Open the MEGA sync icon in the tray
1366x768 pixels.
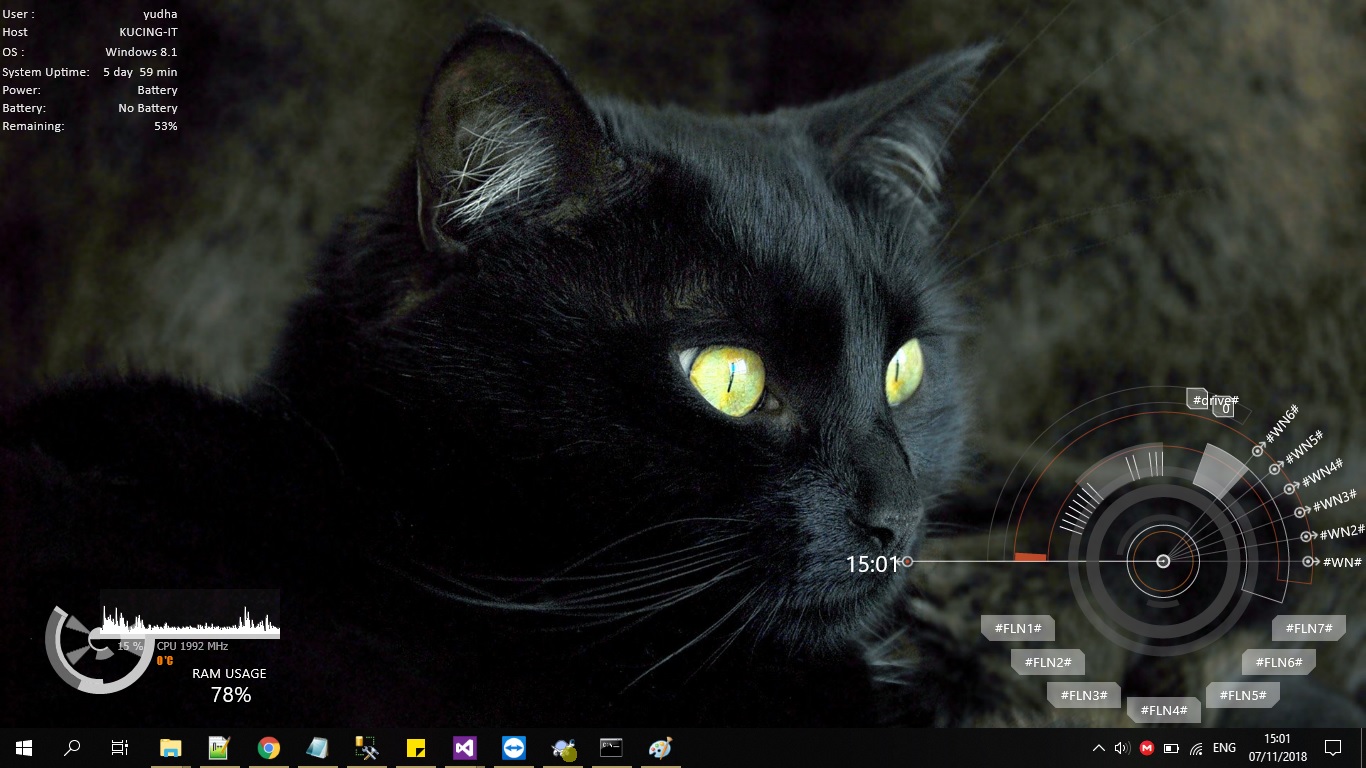1147,747
